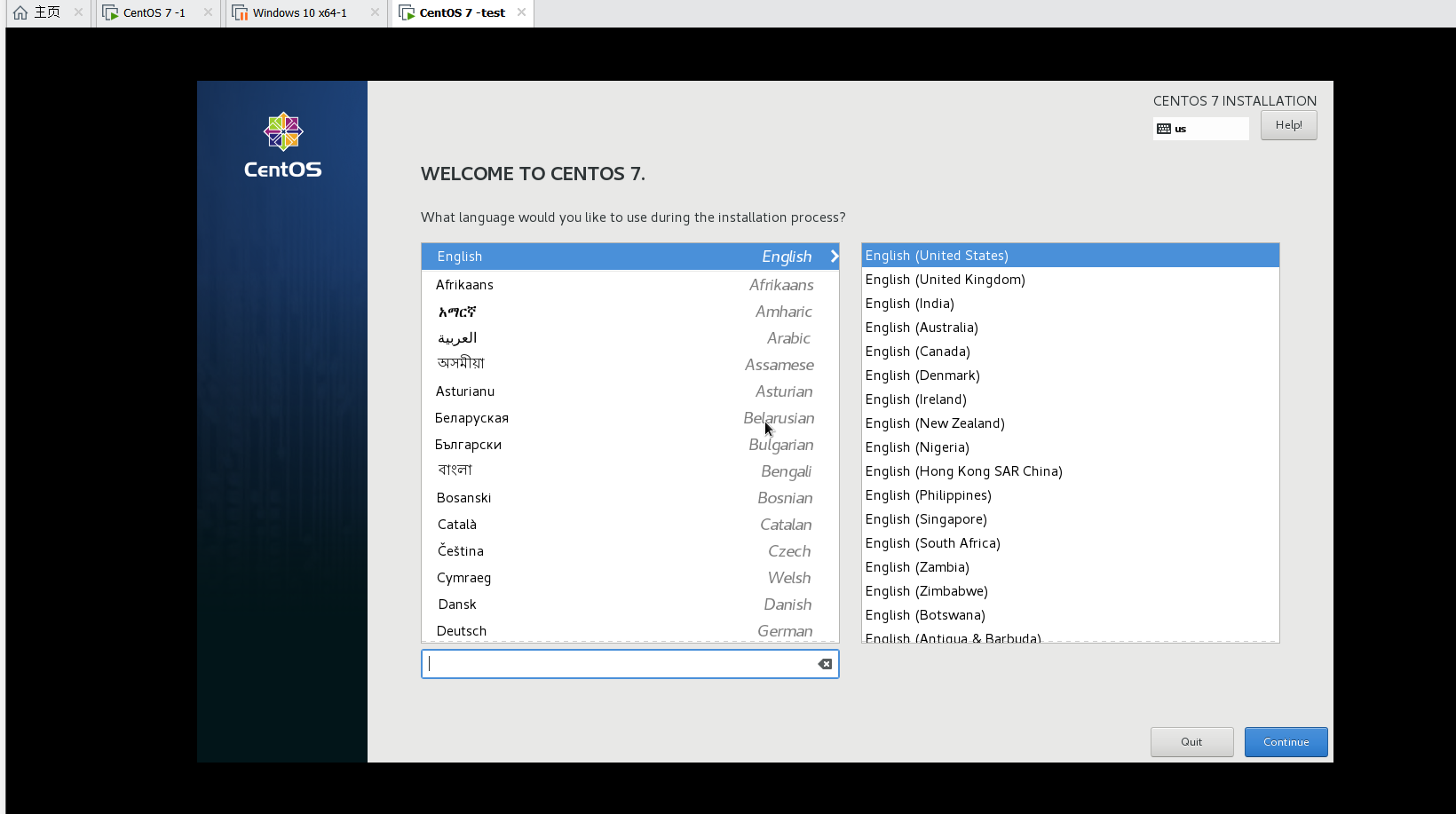
Task: Click the VM icon on the CentOS 7 -1 tab
Action: (110, 12)
